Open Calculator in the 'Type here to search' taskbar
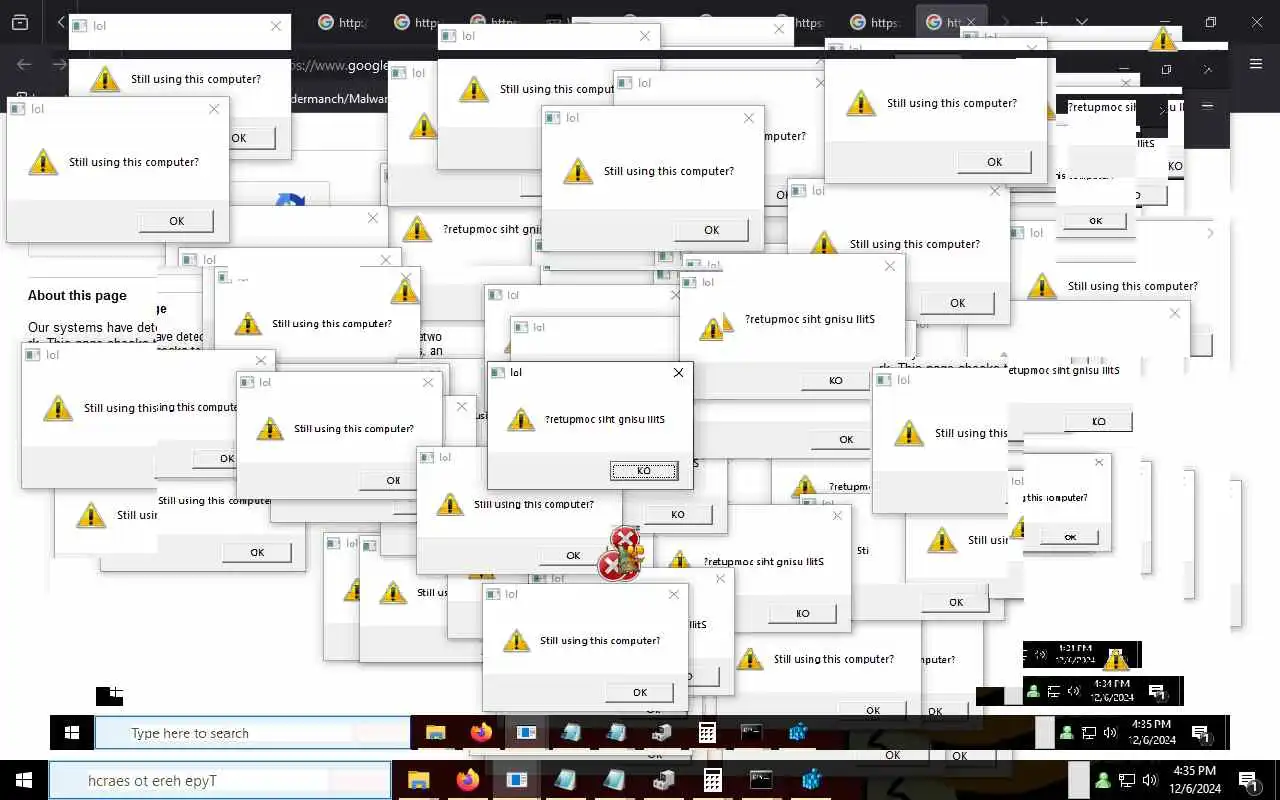This screenshot has width=1280, height=800. [x=707, y=733]
